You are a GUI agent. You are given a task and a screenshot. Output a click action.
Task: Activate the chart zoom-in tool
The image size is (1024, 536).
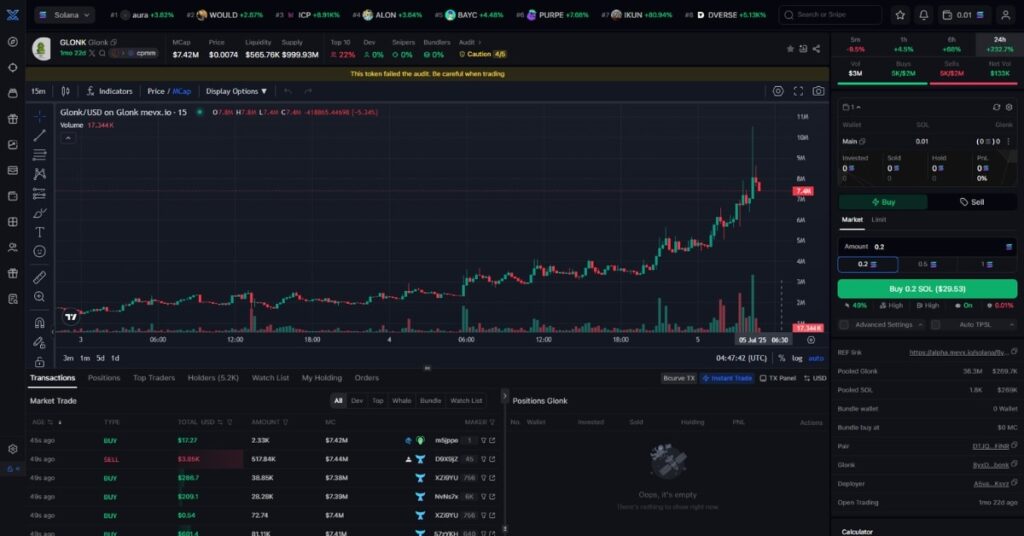click(40, 297)
